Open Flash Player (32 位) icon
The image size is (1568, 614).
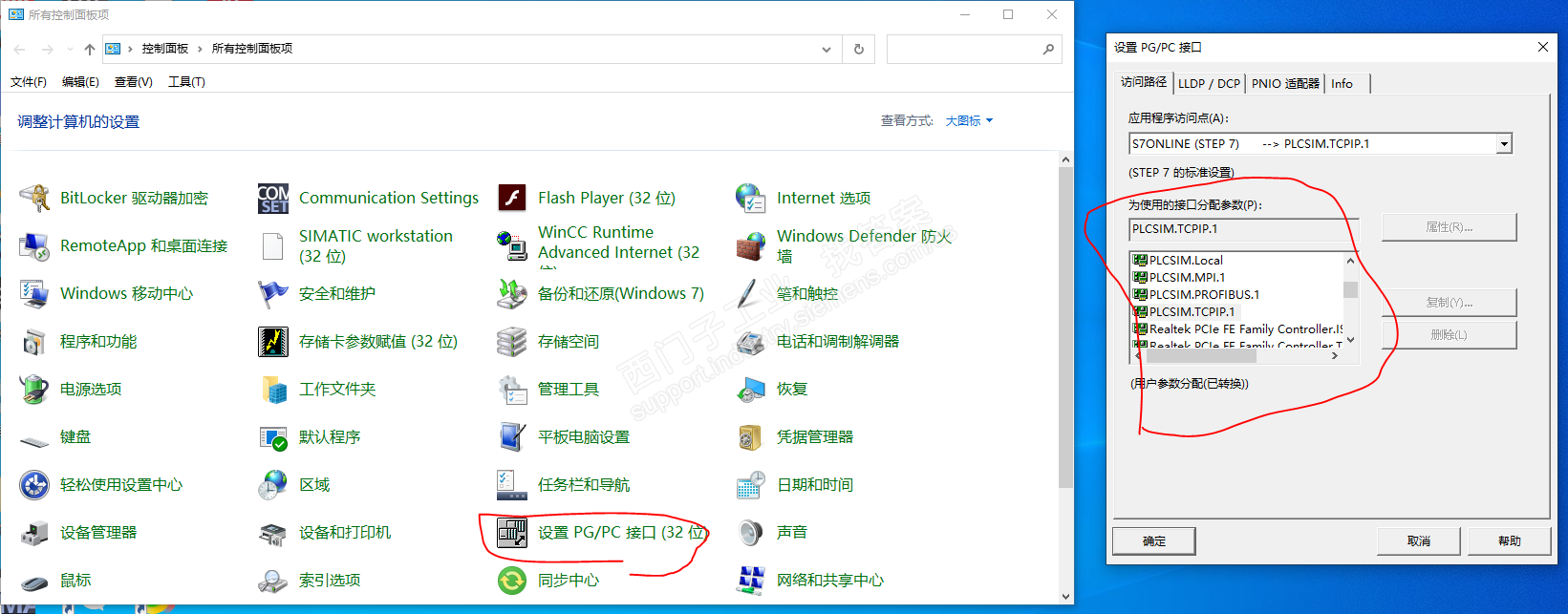tap(512, 198)
